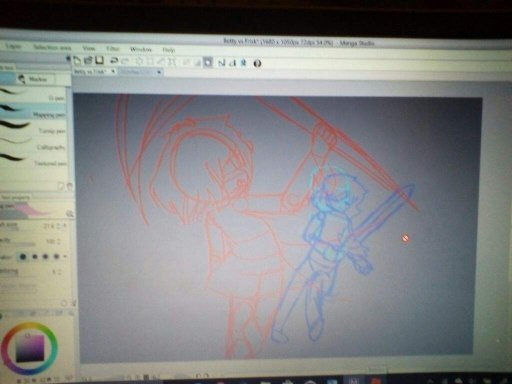Click the opacity value stepper
The height and width of the screenshot is (384, 512).
coord(59,241)
